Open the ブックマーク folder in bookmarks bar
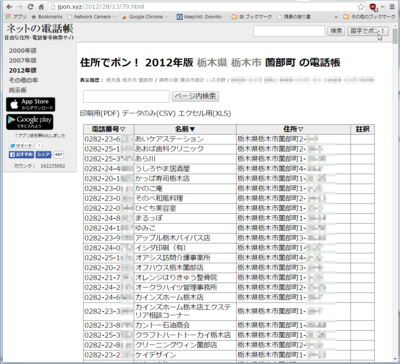 tap(252, 17)
